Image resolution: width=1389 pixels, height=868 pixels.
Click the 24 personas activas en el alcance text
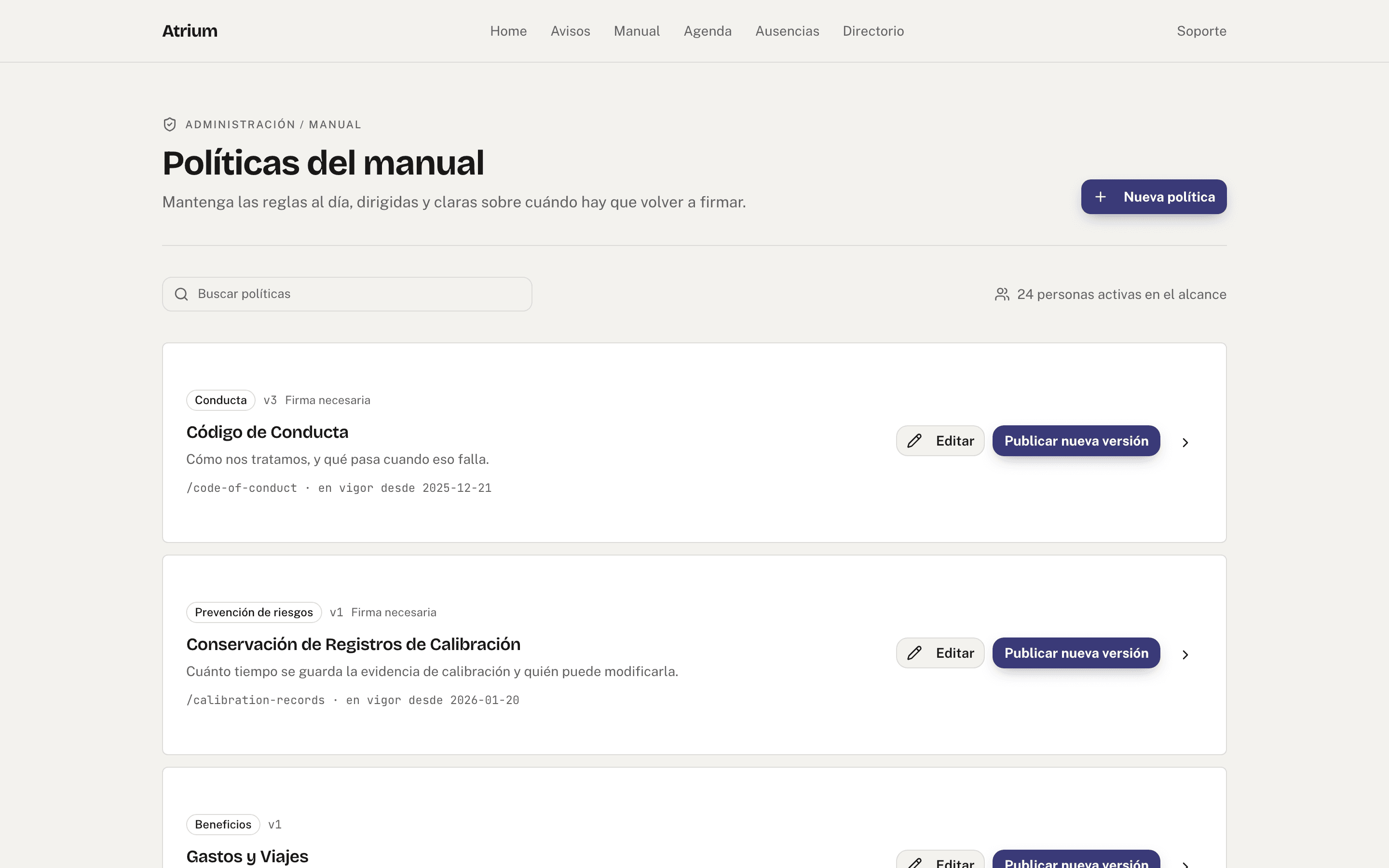pyautogui.click(x=1121, y=295)
